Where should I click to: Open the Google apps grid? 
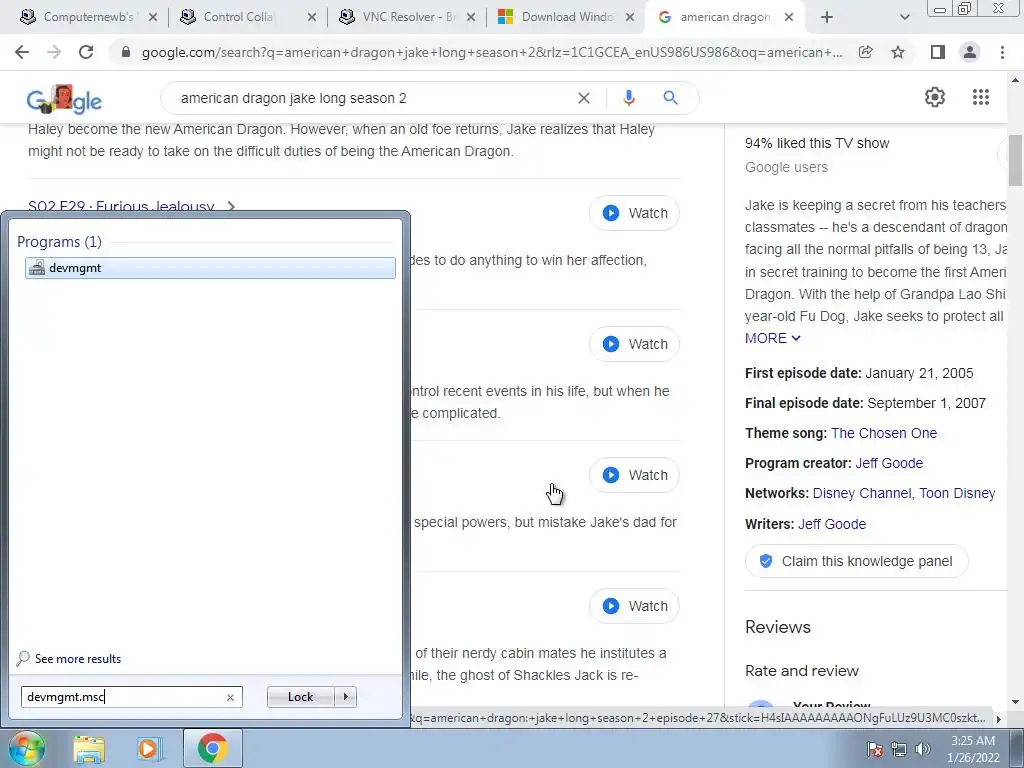[x=980, y=97]
